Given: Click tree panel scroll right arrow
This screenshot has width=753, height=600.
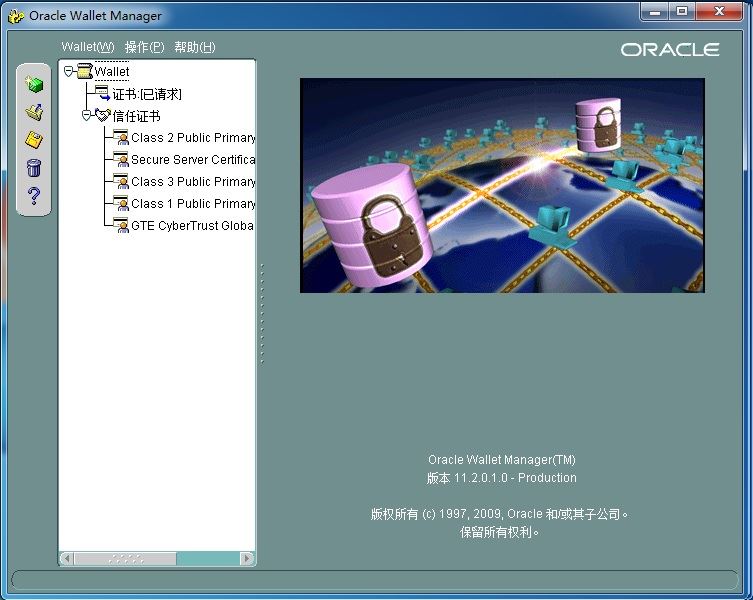Looking at the screenshot, I should coord(247,558).
